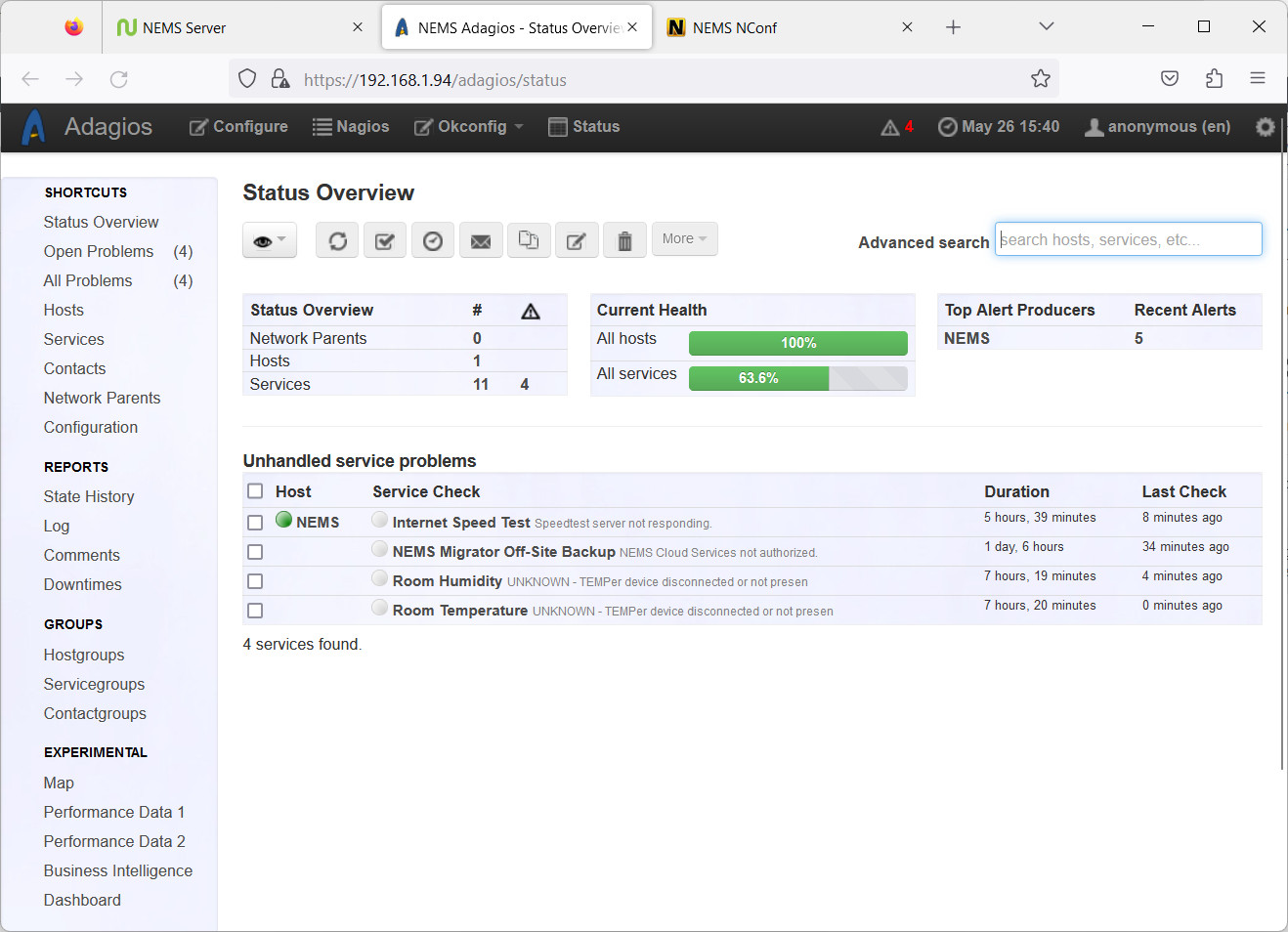This screenshot has height=932, width=1288.
Task: Open the Configure menu
Action: click(x=238, y=127)
